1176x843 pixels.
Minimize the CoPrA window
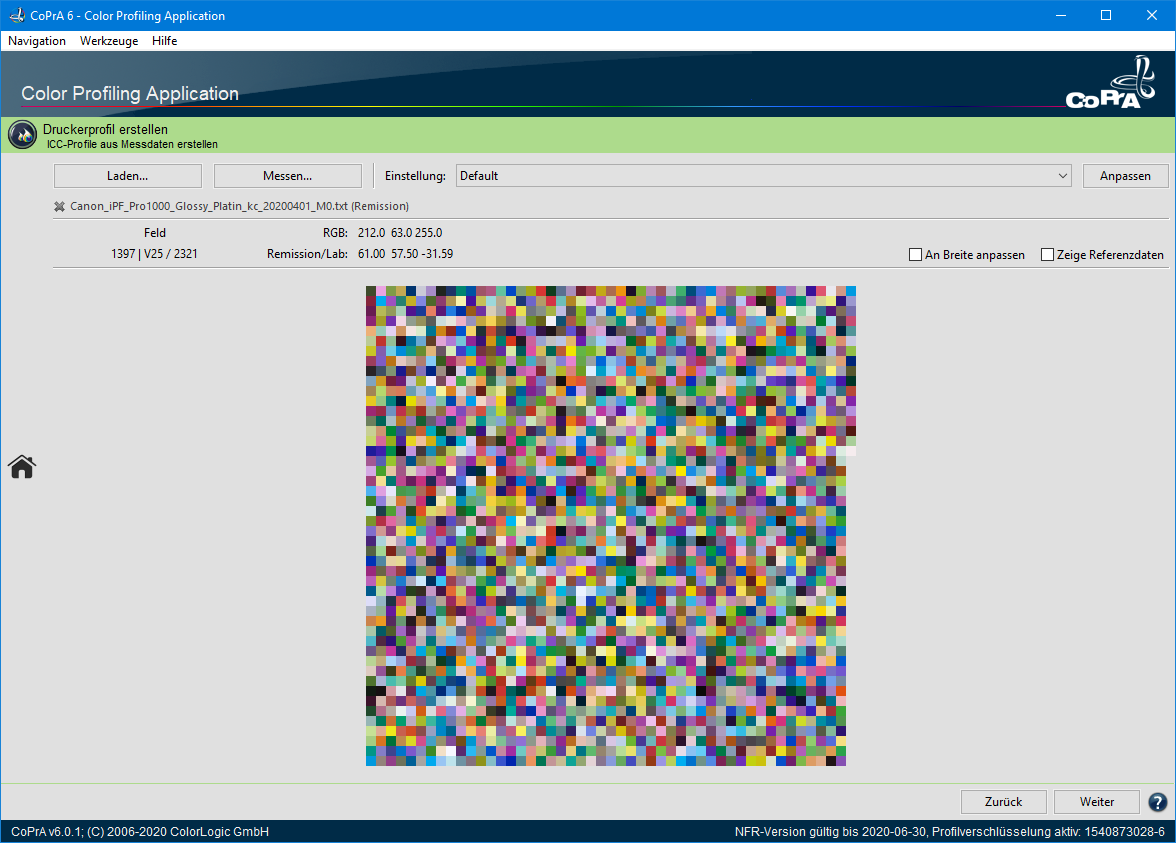coord(1060,16)
